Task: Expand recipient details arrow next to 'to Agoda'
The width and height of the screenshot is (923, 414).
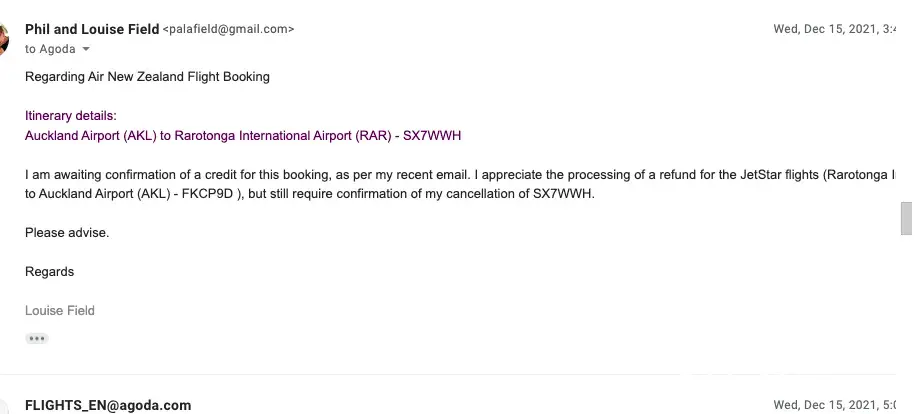Action: click(86, 49)
